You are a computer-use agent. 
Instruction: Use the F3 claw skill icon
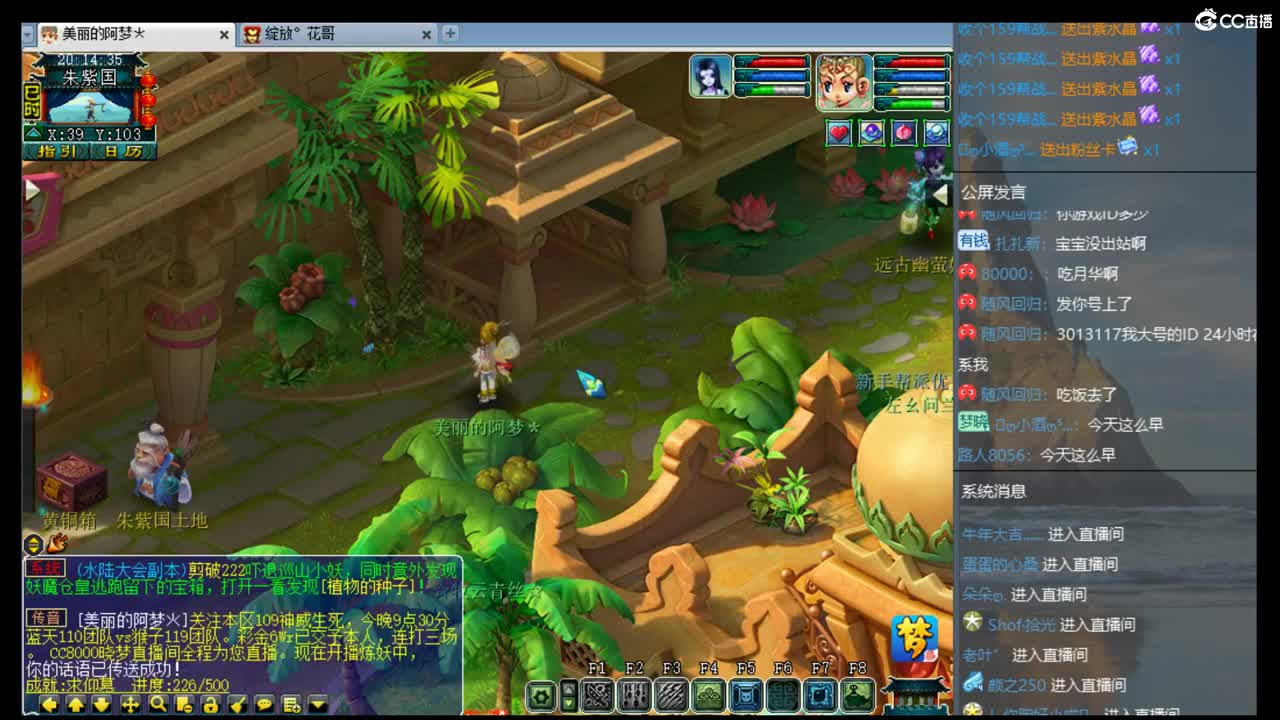pyautogui.click(x=671, y=695)
